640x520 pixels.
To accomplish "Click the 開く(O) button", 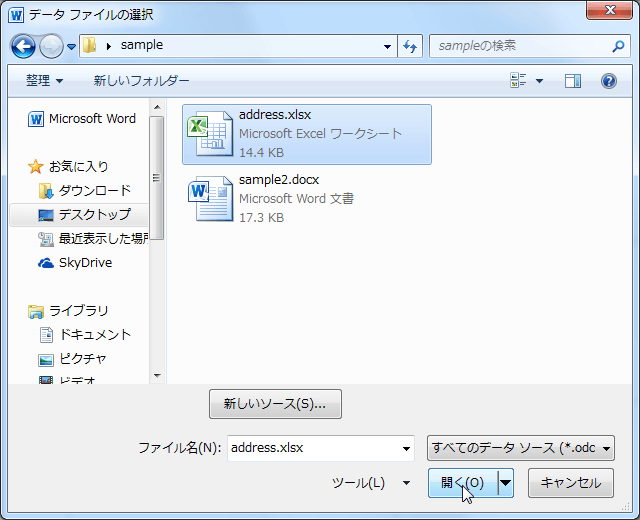I will 463,483.
